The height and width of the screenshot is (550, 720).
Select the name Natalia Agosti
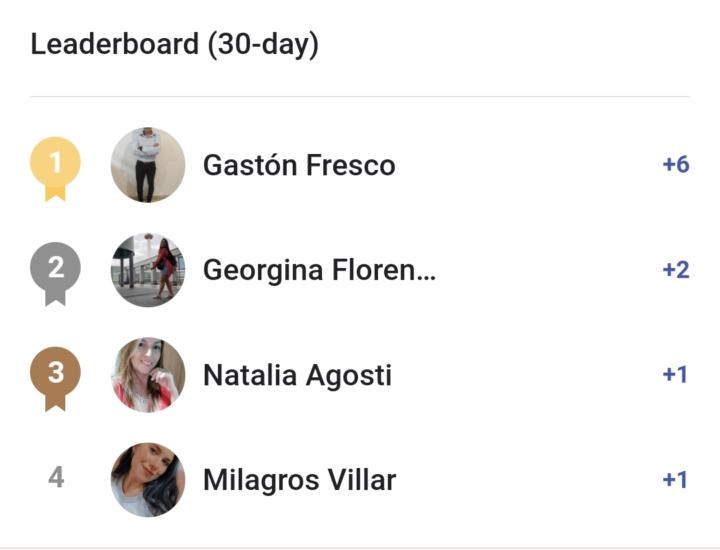tap(297, 375)
